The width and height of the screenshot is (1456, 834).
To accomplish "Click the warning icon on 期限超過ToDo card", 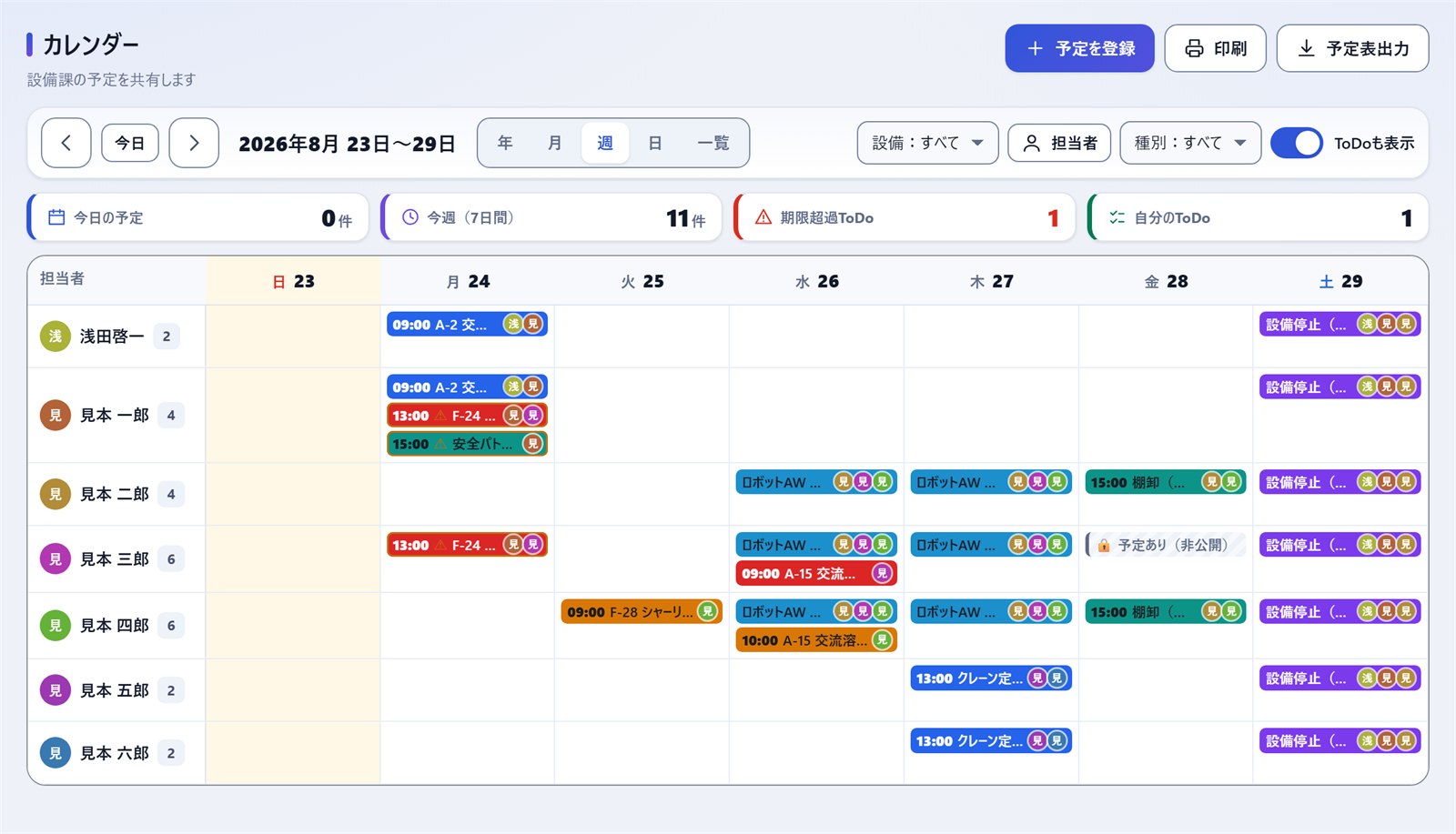I will tap(763, 217).
